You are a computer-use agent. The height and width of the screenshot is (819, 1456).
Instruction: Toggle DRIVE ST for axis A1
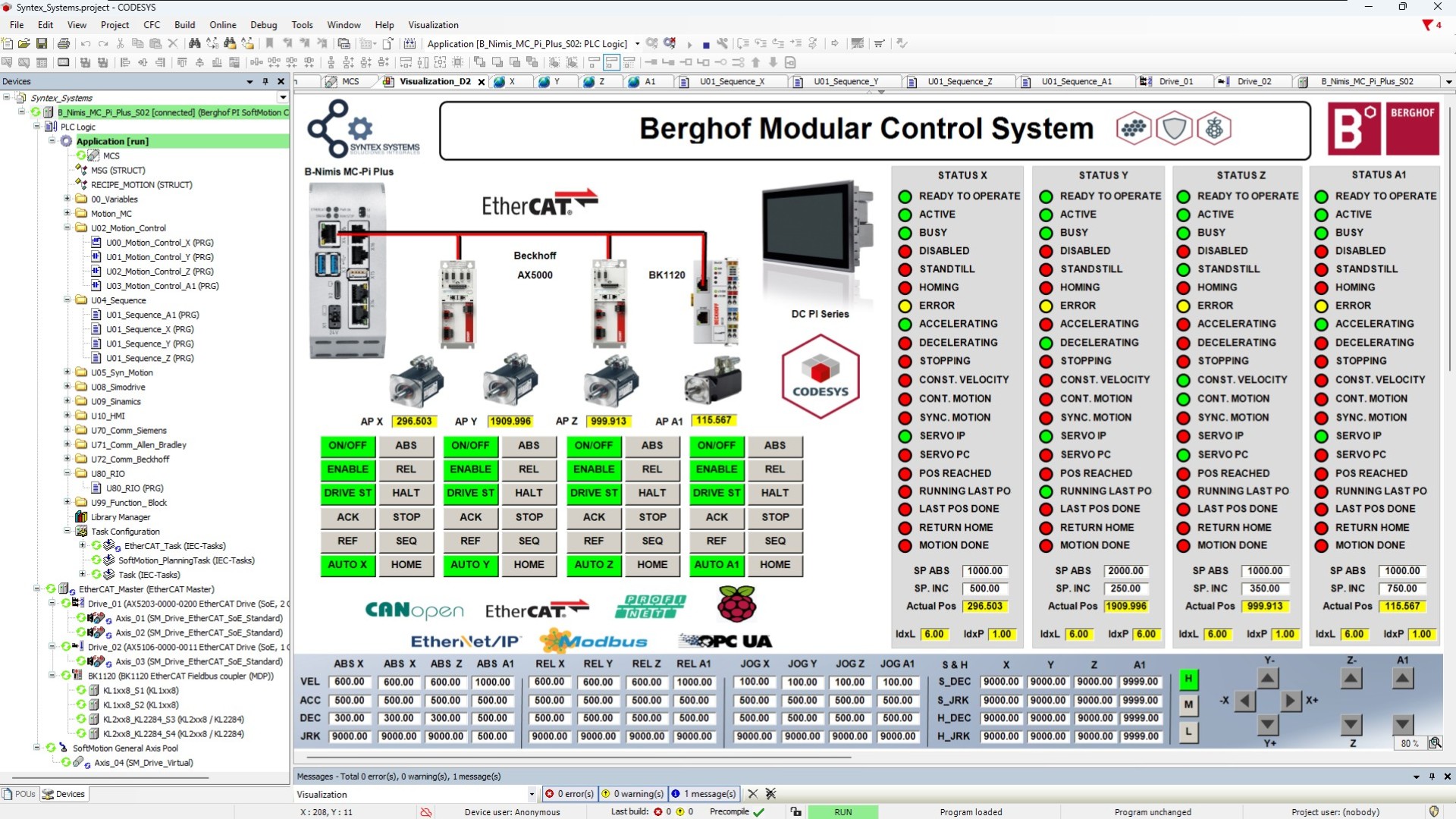[716, 493]
